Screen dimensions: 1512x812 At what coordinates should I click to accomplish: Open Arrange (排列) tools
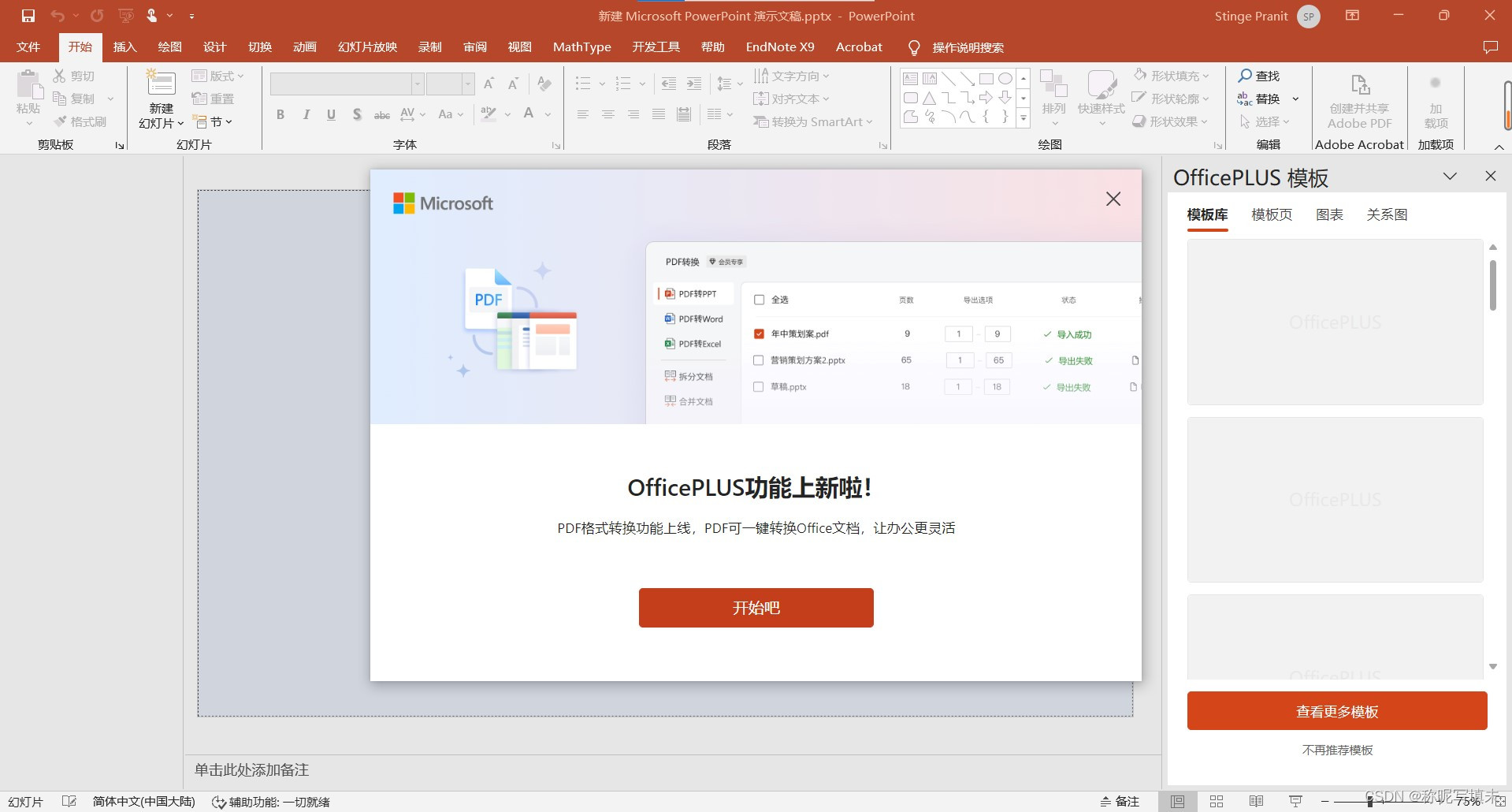click(1053, 98)
